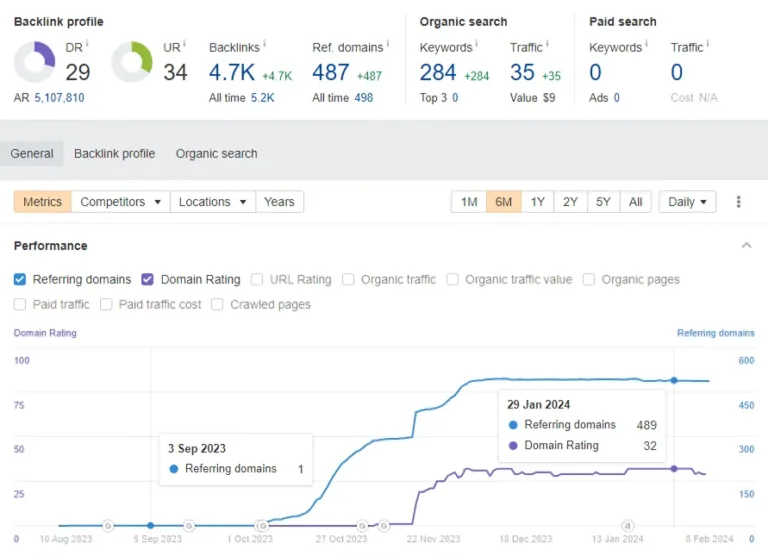Select the 1Y time range button
768x556 pixels.
click(537, 202)
